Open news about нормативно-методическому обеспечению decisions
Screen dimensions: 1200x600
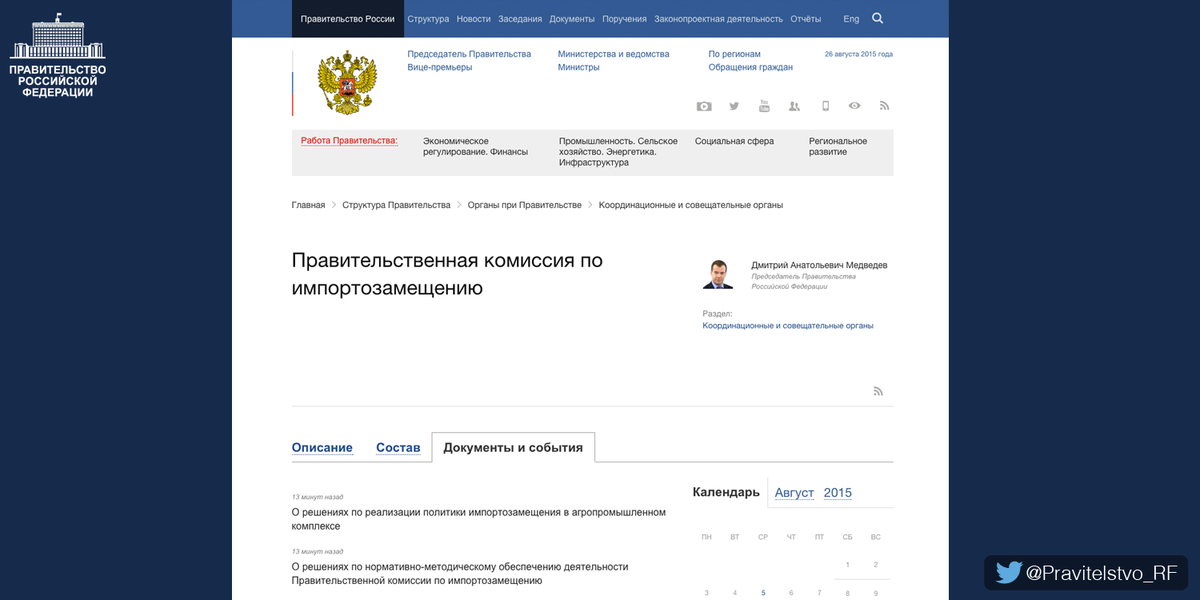(460, 573)
